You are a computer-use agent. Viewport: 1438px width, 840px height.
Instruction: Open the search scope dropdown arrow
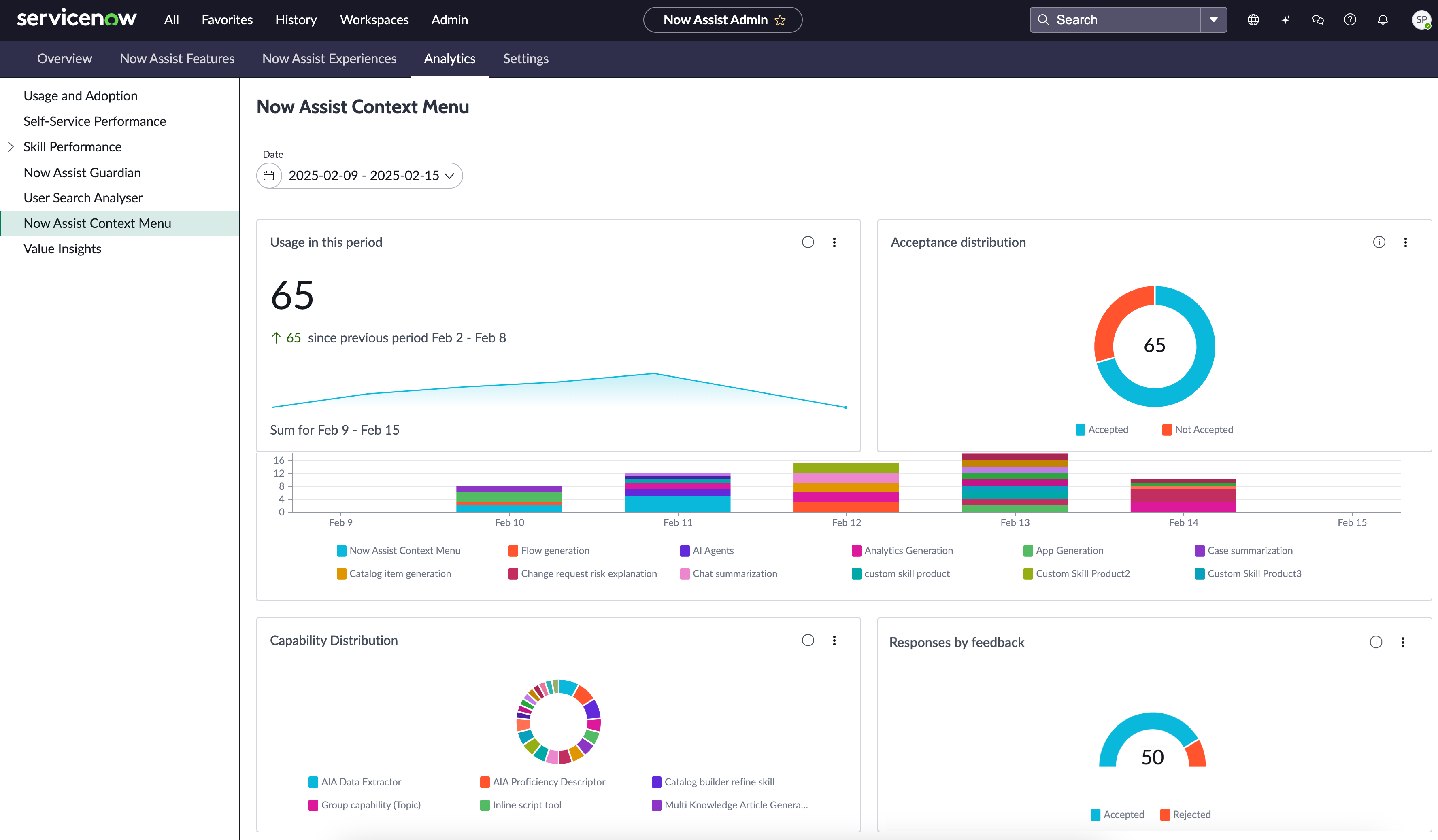pos(1214,20)
